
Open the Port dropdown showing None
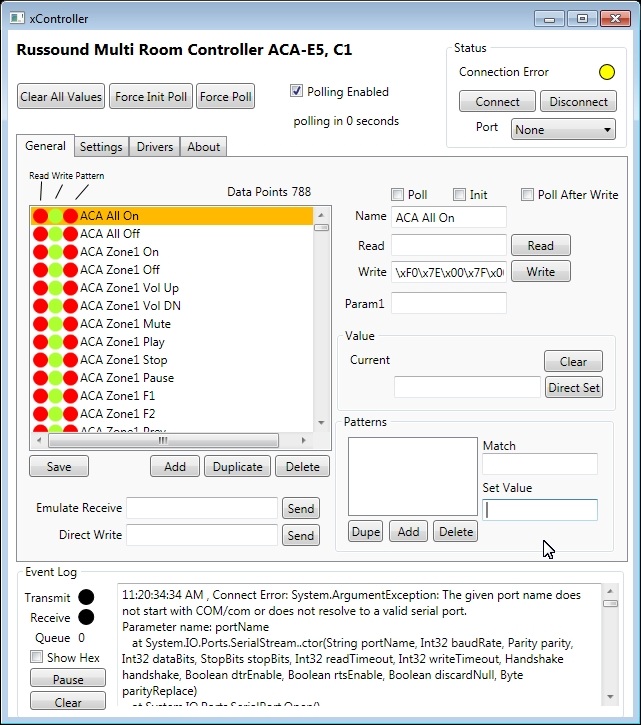pos(563,129)
